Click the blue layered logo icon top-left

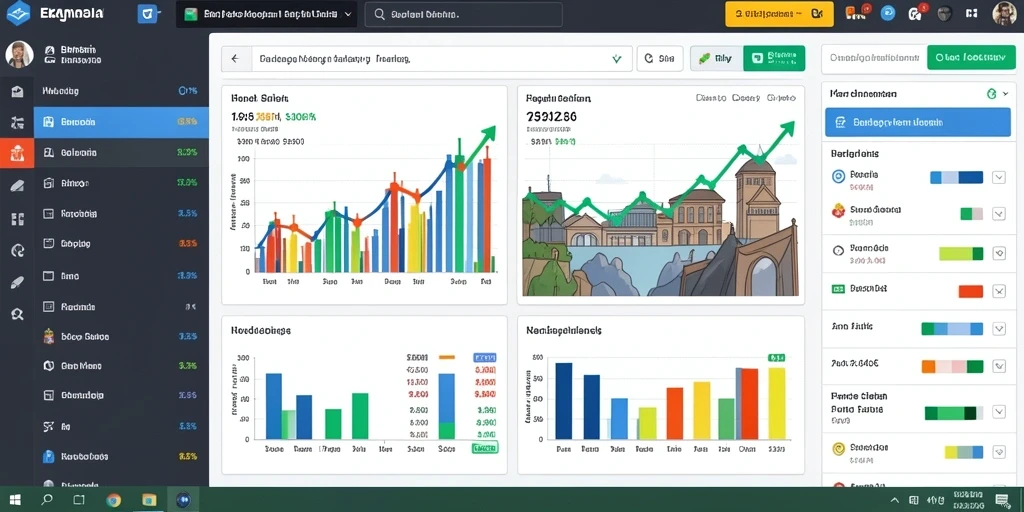[18, 13]
